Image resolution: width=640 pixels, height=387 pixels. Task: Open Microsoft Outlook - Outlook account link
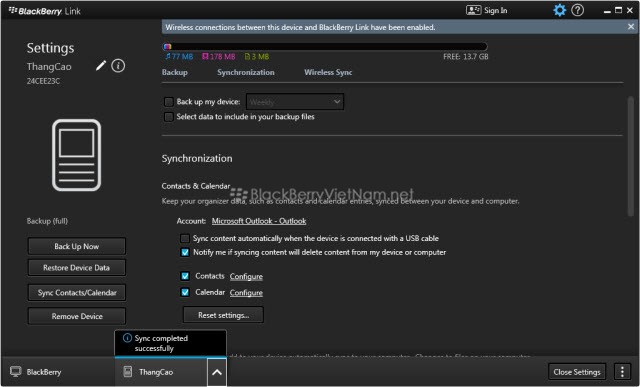coord(259,221)
